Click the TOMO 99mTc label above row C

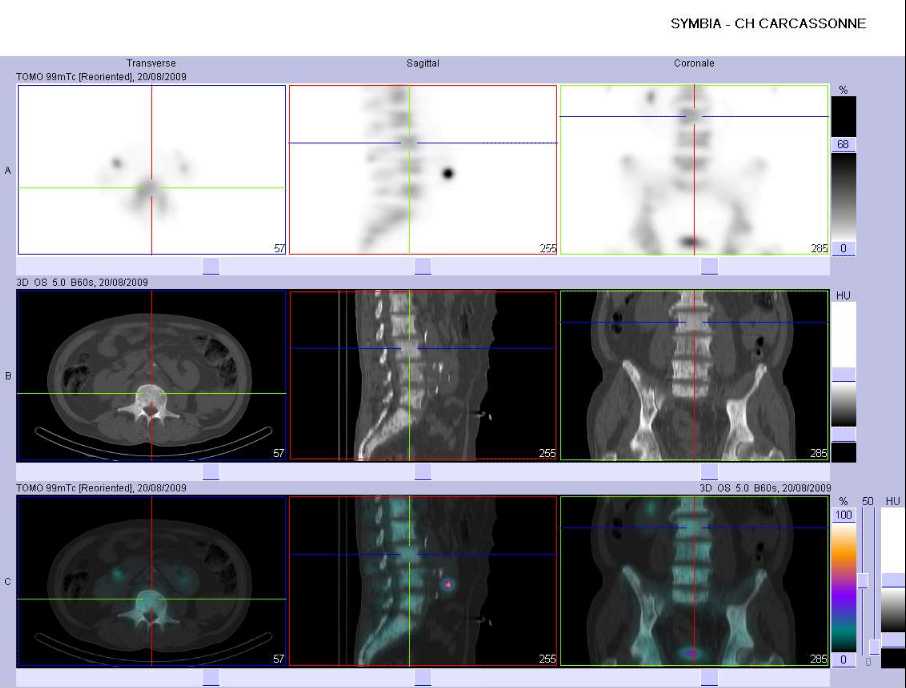[x=101, y=488]
